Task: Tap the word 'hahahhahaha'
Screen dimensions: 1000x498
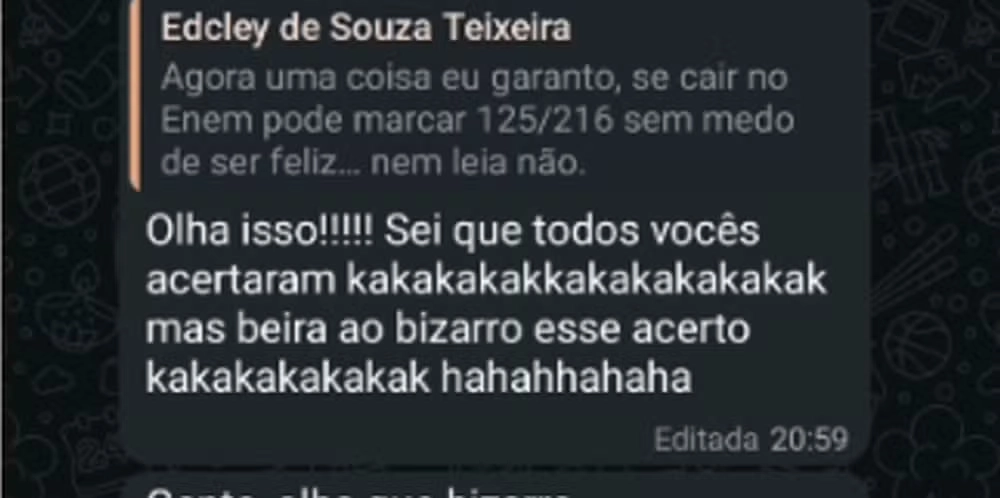Action: coord(566,380)
